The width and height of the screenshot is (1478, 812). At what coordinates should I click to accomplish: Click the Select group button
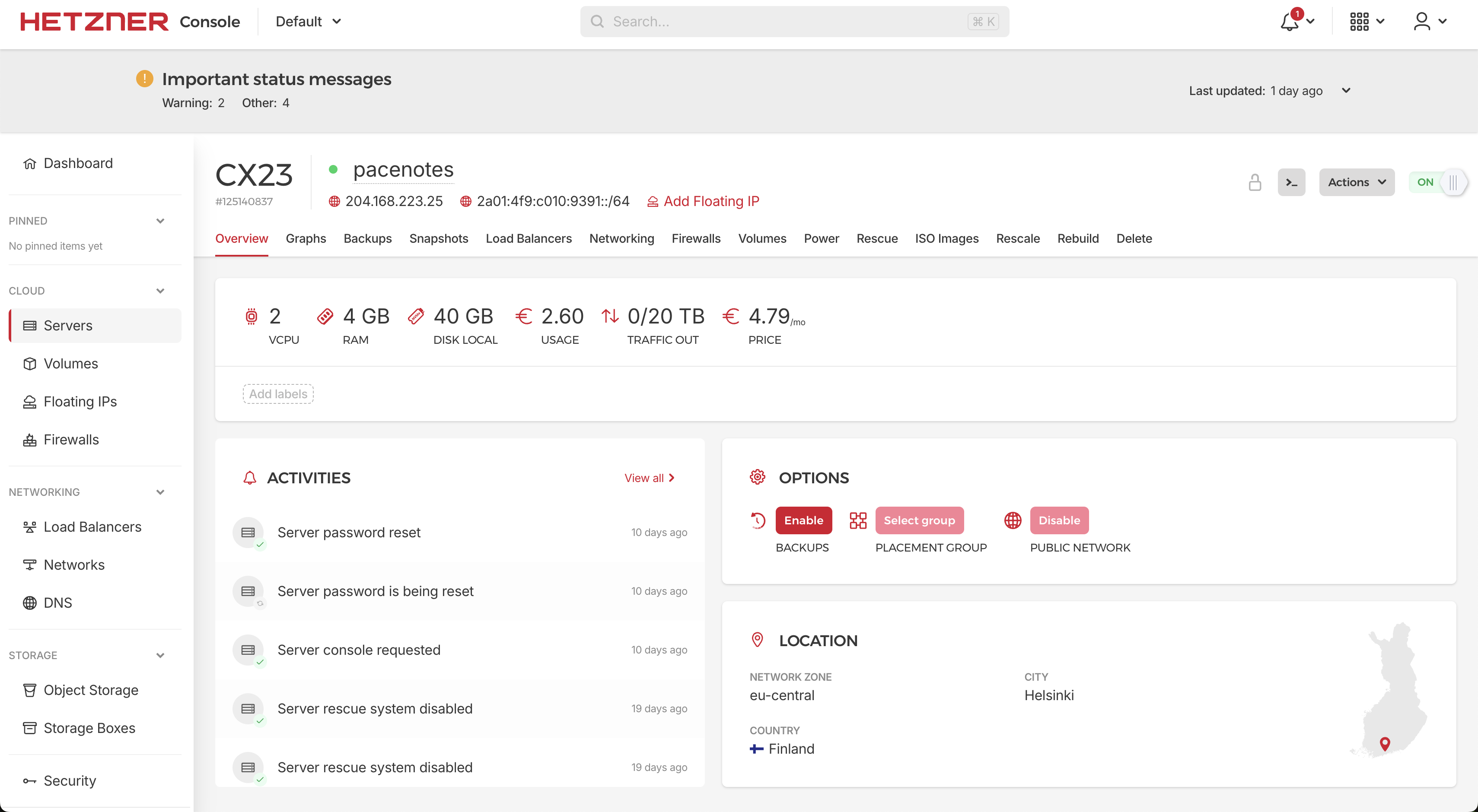919,521
